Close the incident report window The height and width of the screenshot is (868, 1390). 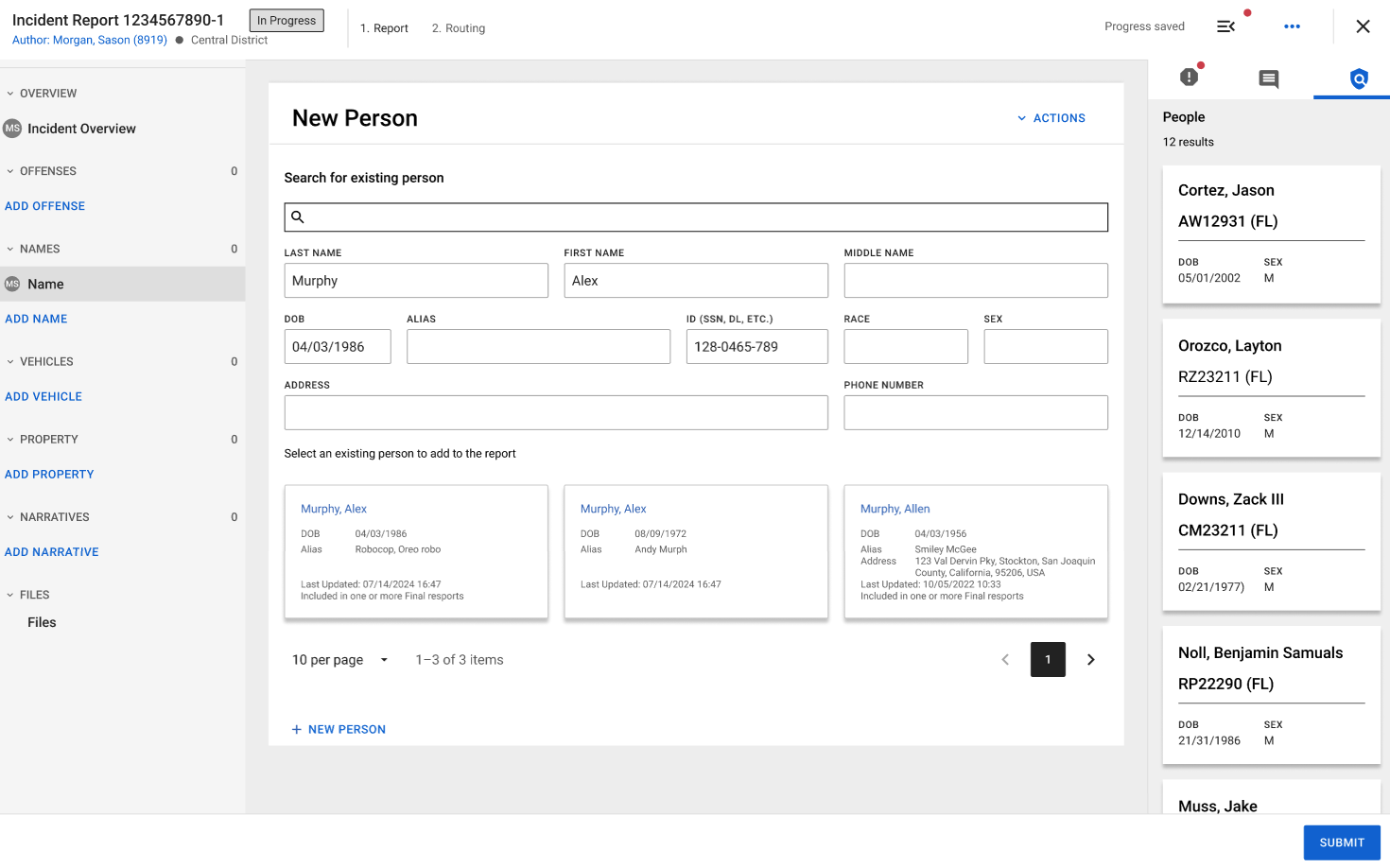[1363, 26]
